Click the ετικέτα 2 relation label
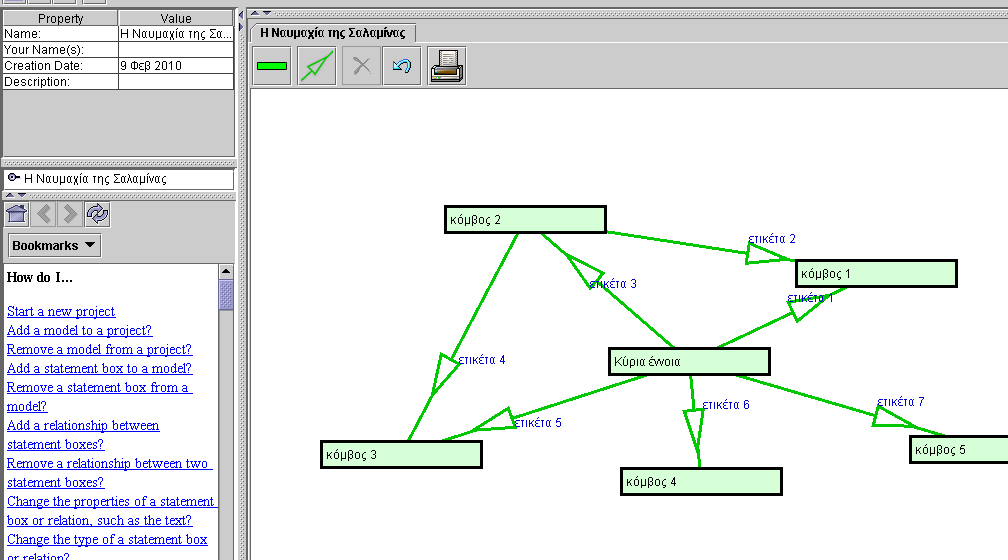Image resolution: width=1008 pixels, height=560 pixels. click(772, 239)
